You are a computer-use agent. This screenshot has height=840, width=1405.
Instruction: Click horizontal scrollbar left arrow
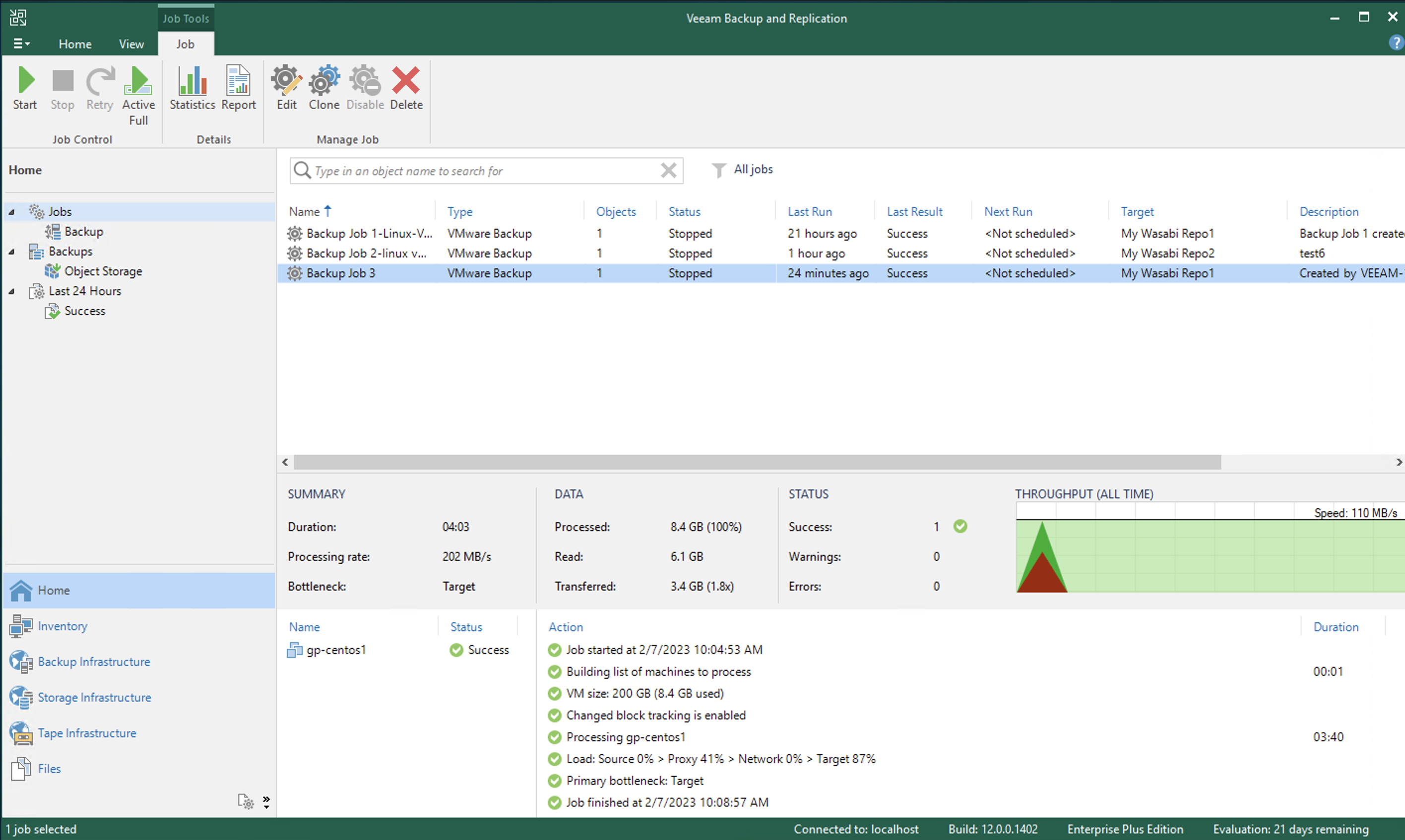click(x=285, y=462)
